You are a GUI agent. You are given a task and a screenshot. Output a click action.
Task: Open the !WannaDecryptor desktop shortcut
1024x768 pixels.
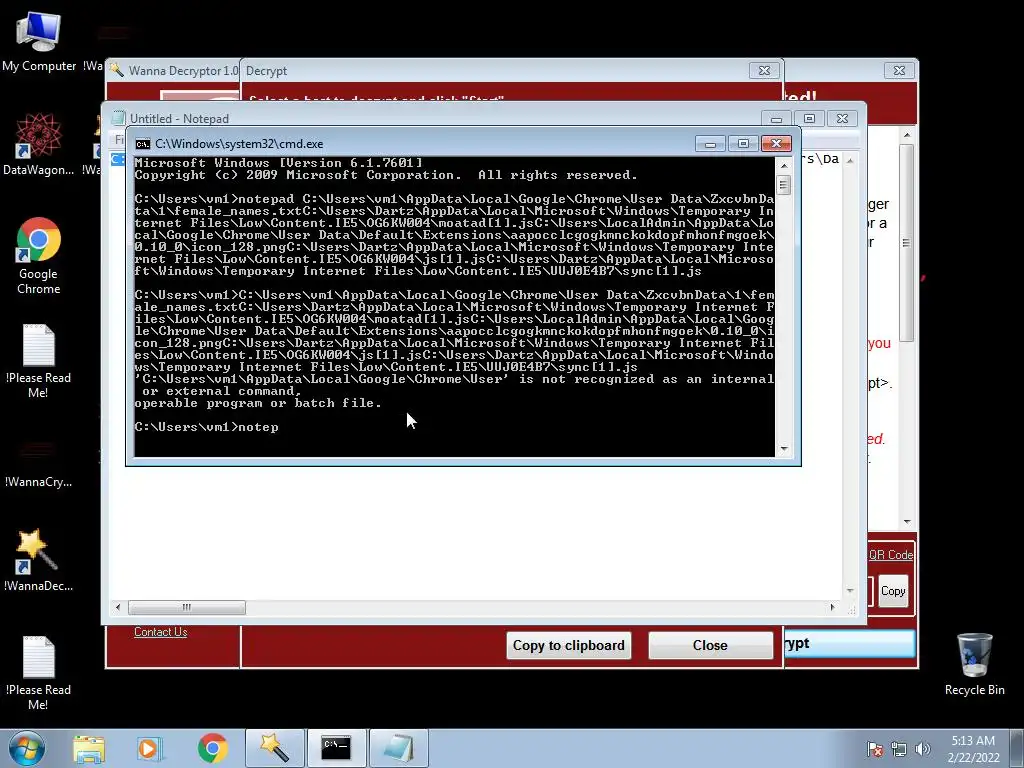(x=39, y=560)
